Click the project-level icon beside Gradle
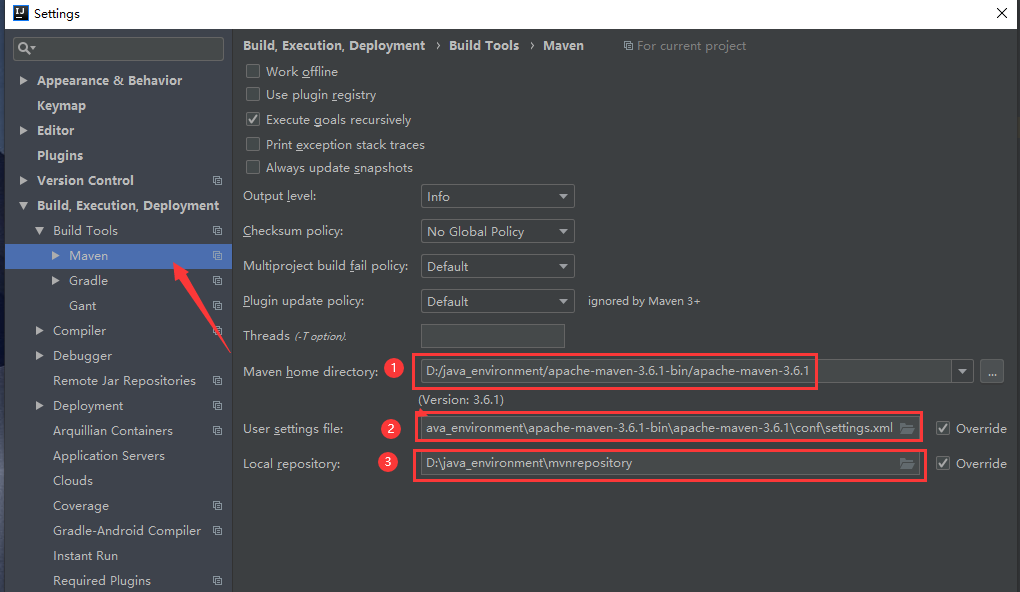 (217, 281)
